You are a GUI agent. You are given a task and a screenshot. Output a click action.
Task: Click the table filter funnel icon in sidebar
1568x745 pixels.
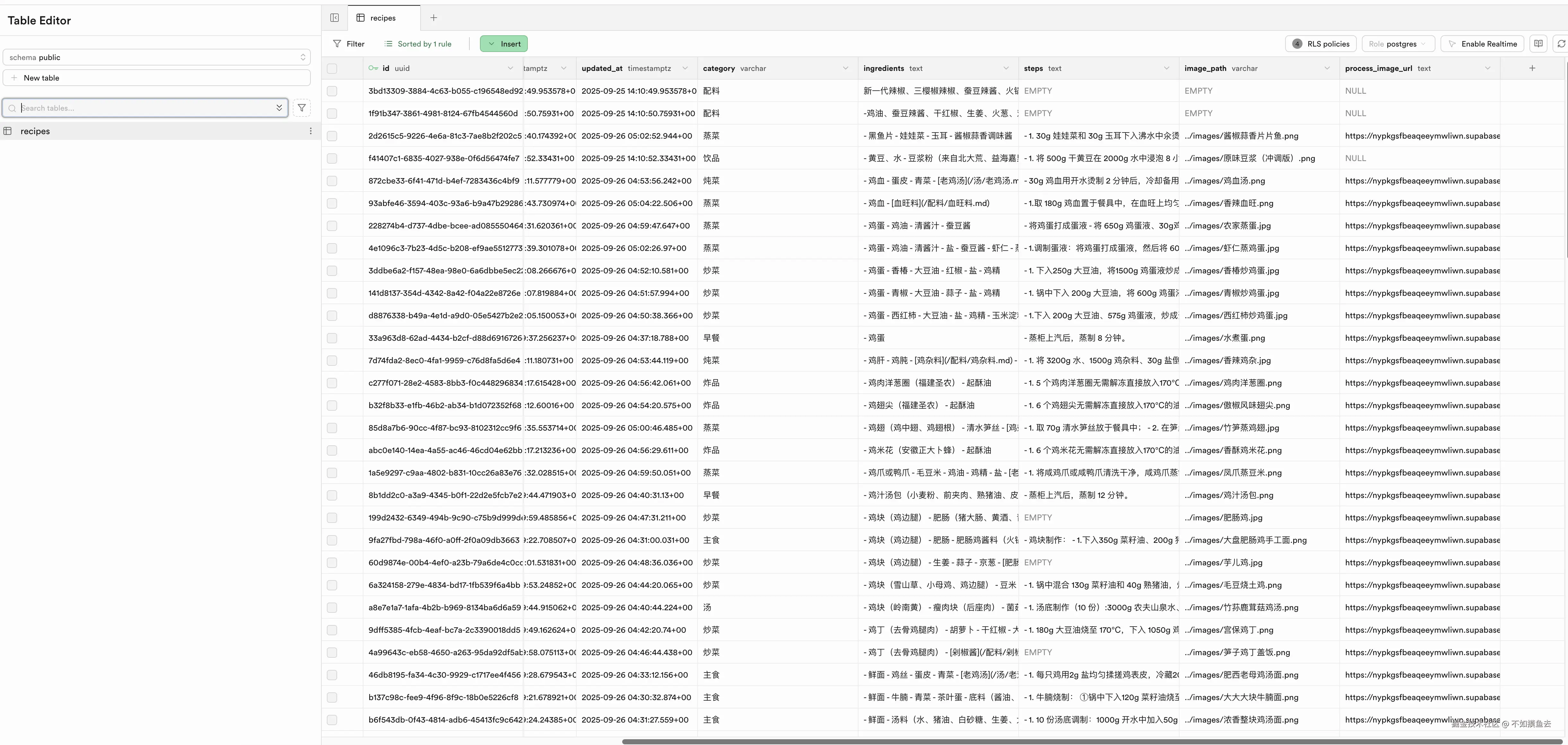[301, 108]
